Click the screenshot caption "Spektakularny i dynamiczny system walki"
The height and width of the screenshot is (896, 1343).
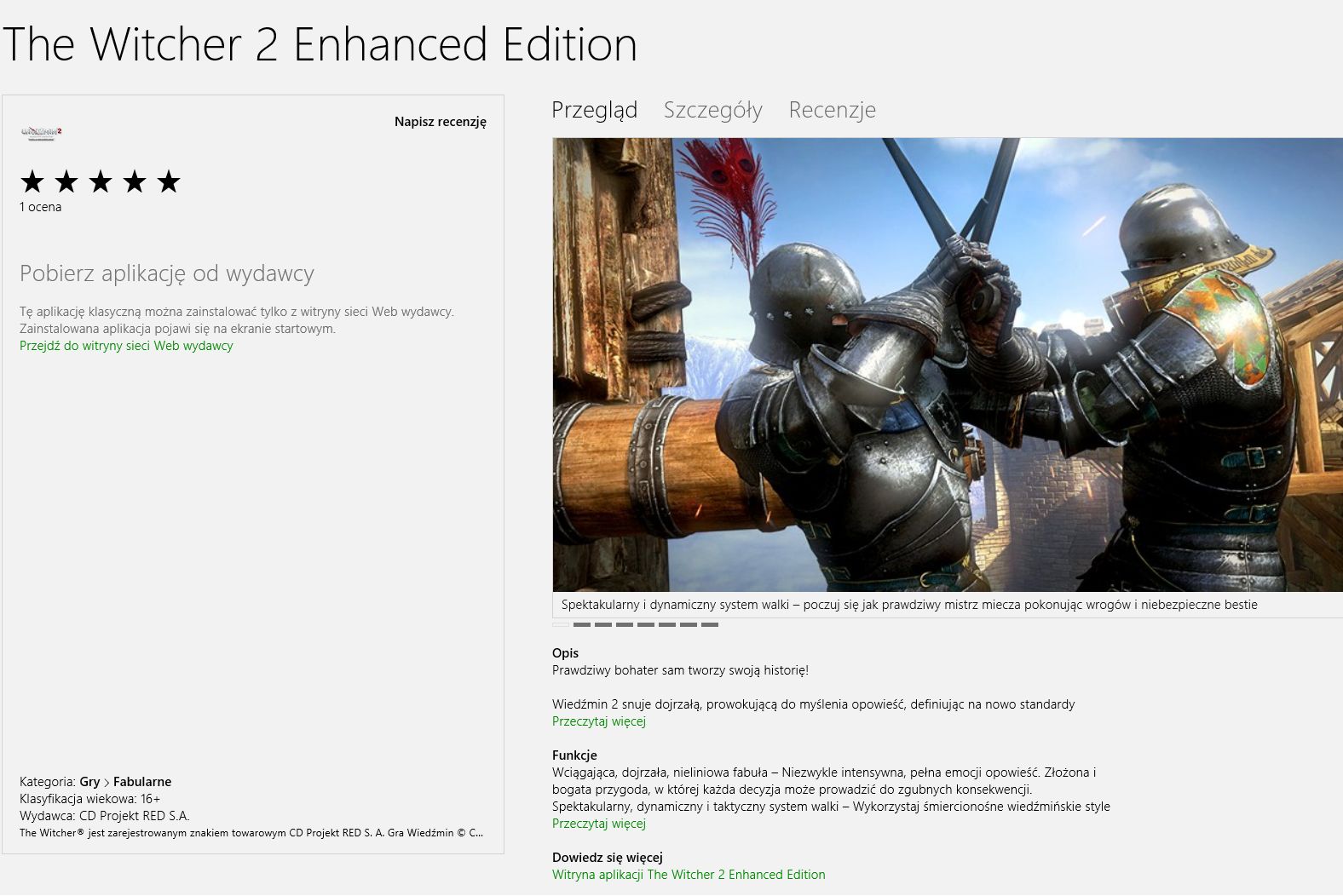click(909, 605)
